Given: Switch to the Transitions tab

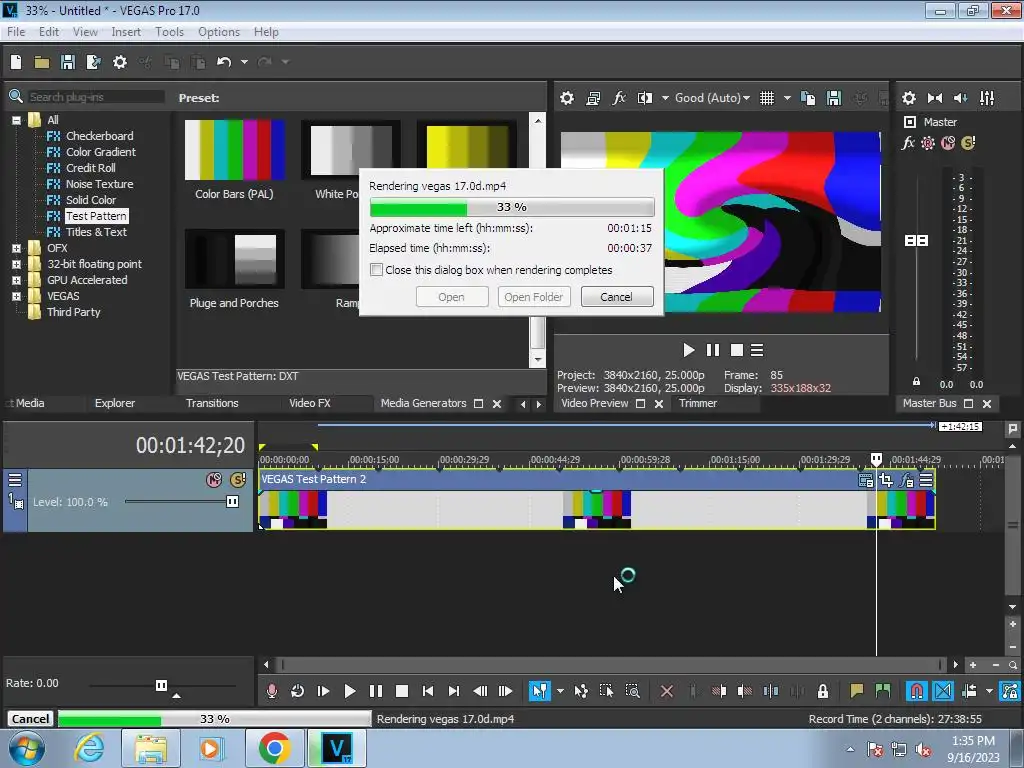Looking at the screenshot, I should click(x=212, y=404).
